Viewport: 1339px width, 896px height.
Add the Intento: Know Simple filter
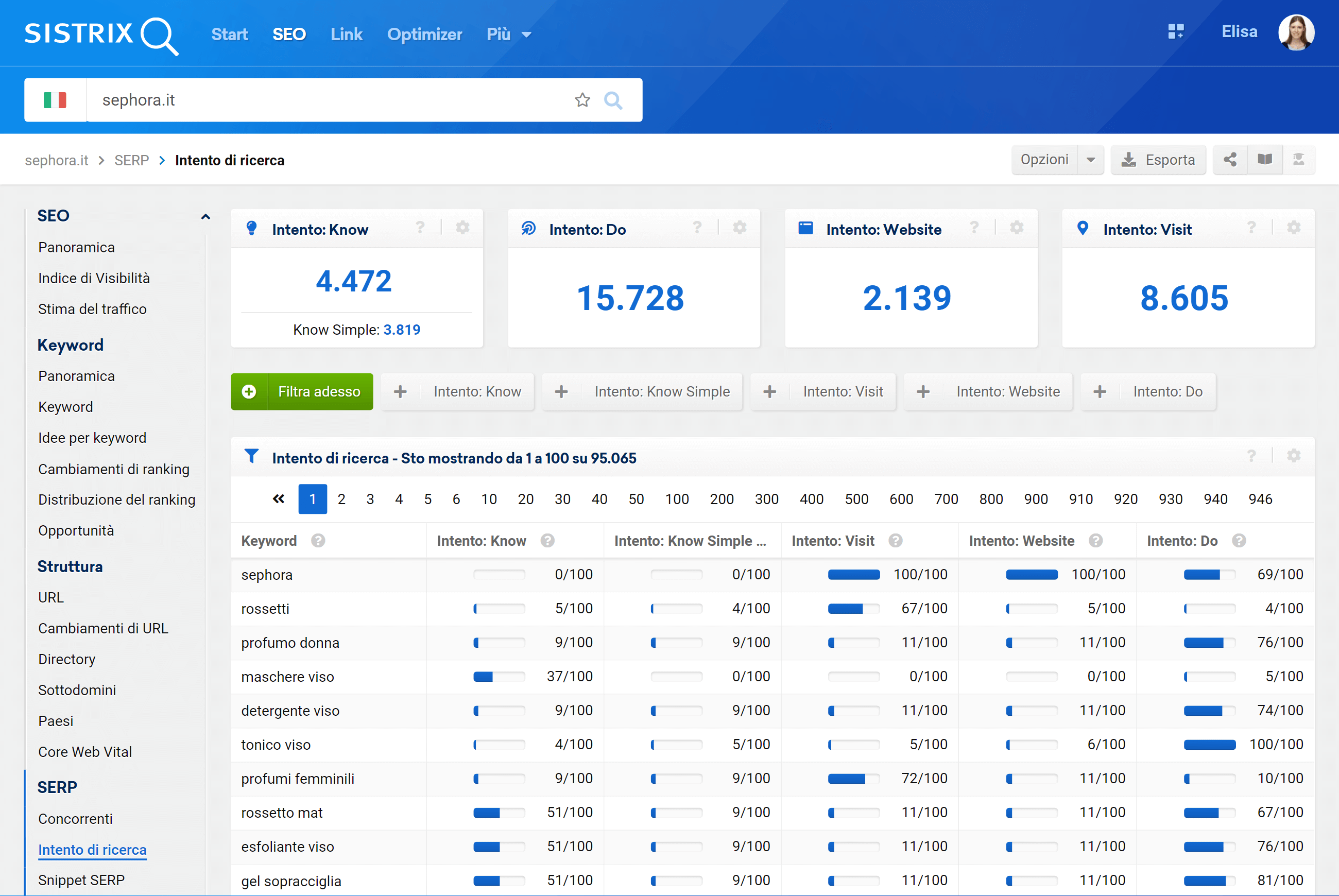[642, 391]
